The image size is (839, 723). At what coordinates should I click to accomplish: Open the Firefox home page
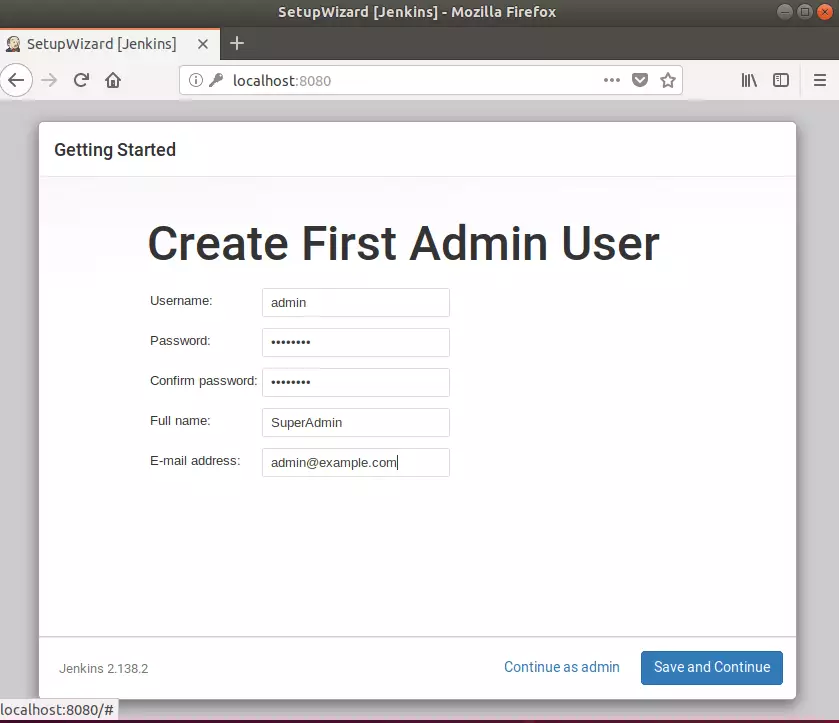113,80
